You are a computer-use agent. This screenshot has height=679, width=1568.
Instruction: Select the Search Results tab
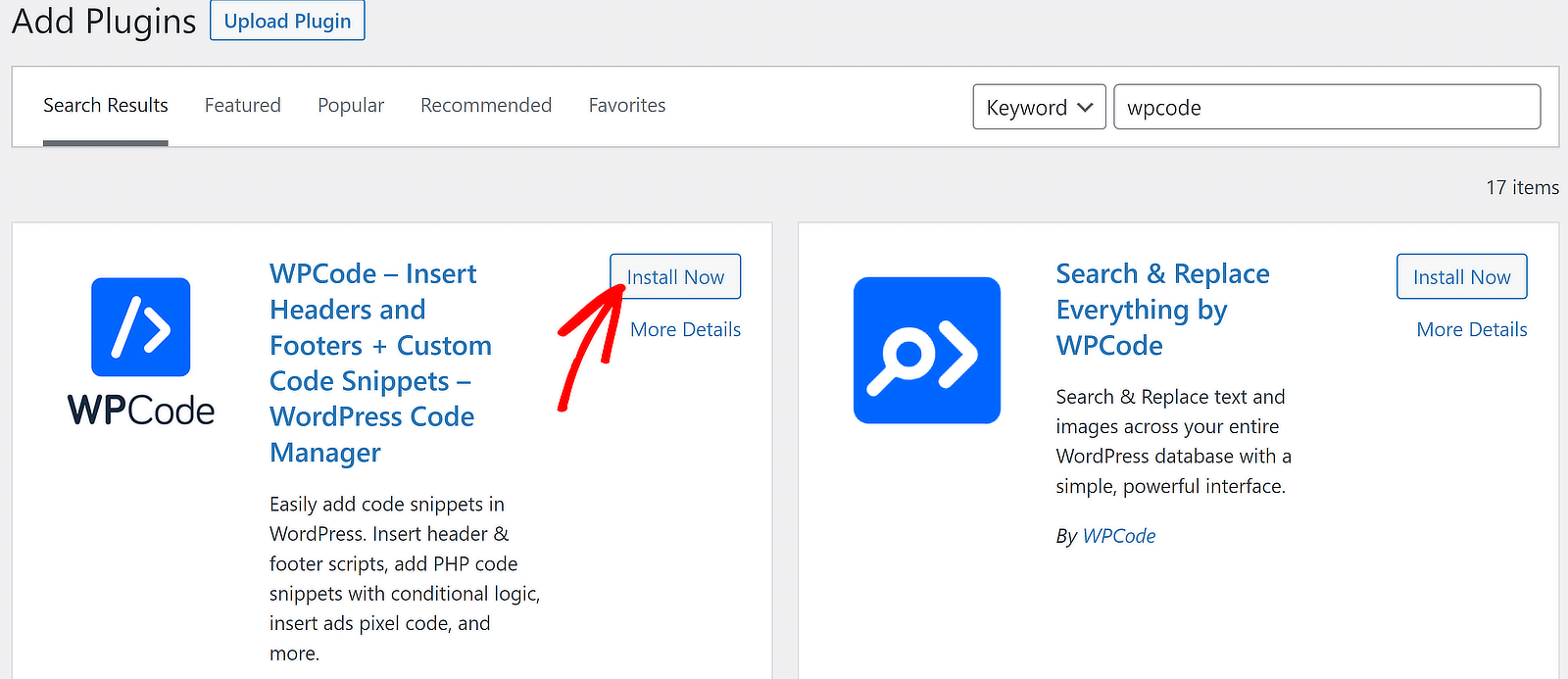coord(106,105)
